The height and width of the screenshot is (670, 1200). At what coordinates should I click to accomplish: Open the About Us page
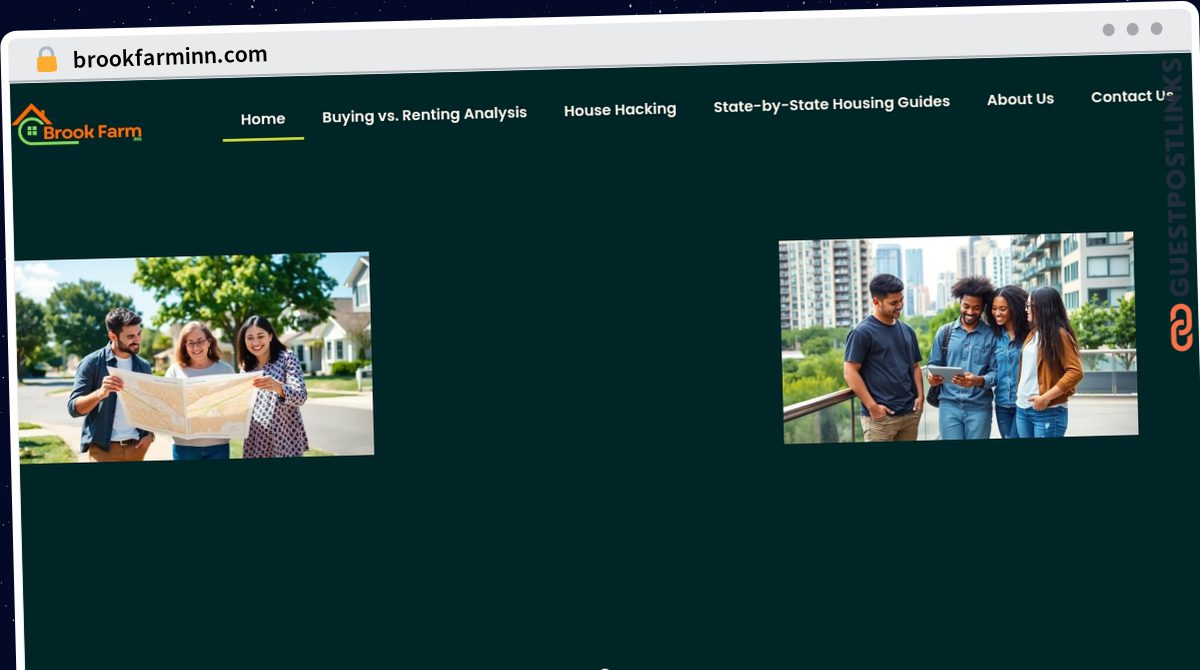click(1020, 99)
